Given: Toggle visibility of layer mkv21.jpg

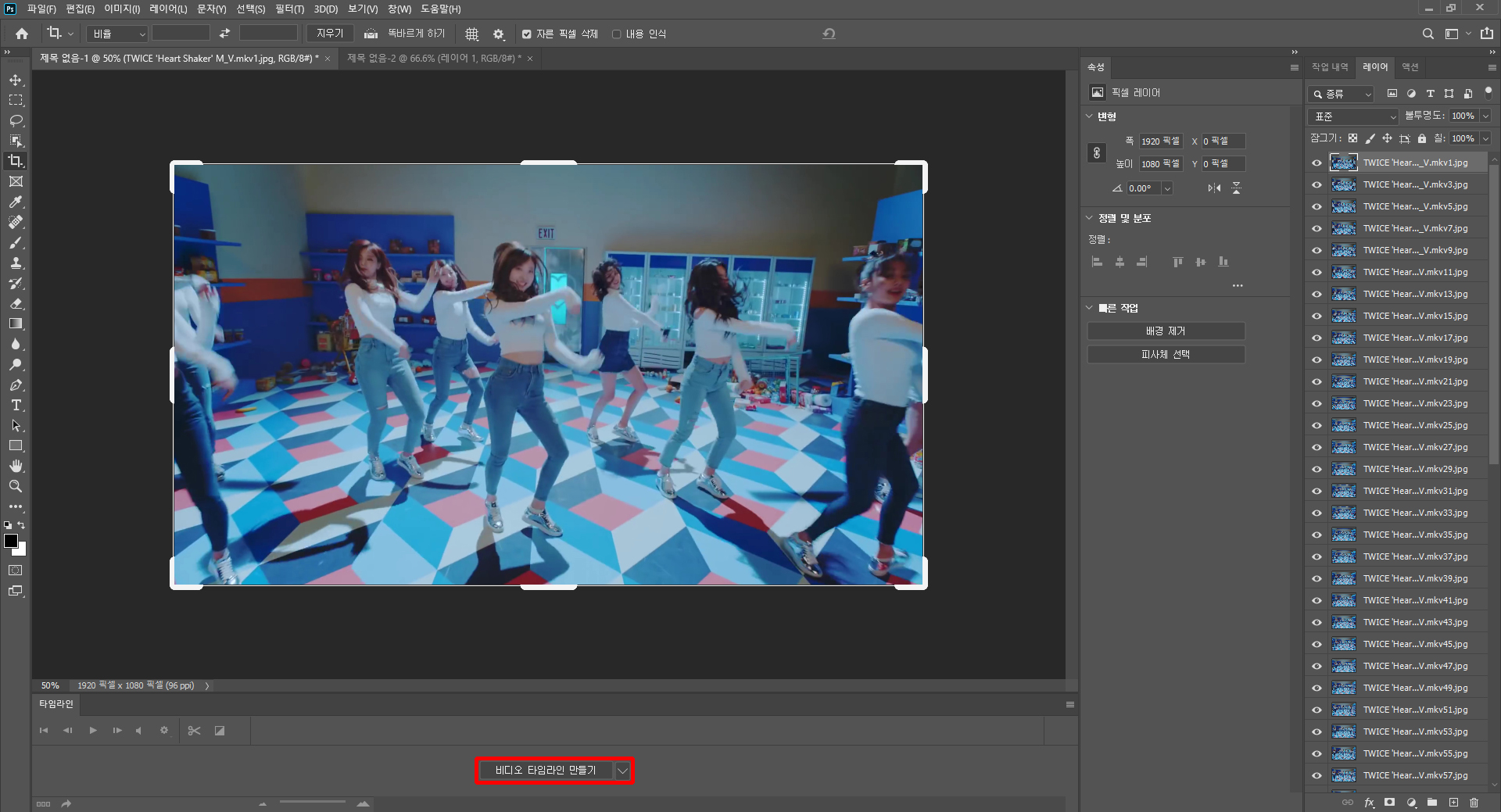Looking at the screenshot, I should [x=1317, y=381].
